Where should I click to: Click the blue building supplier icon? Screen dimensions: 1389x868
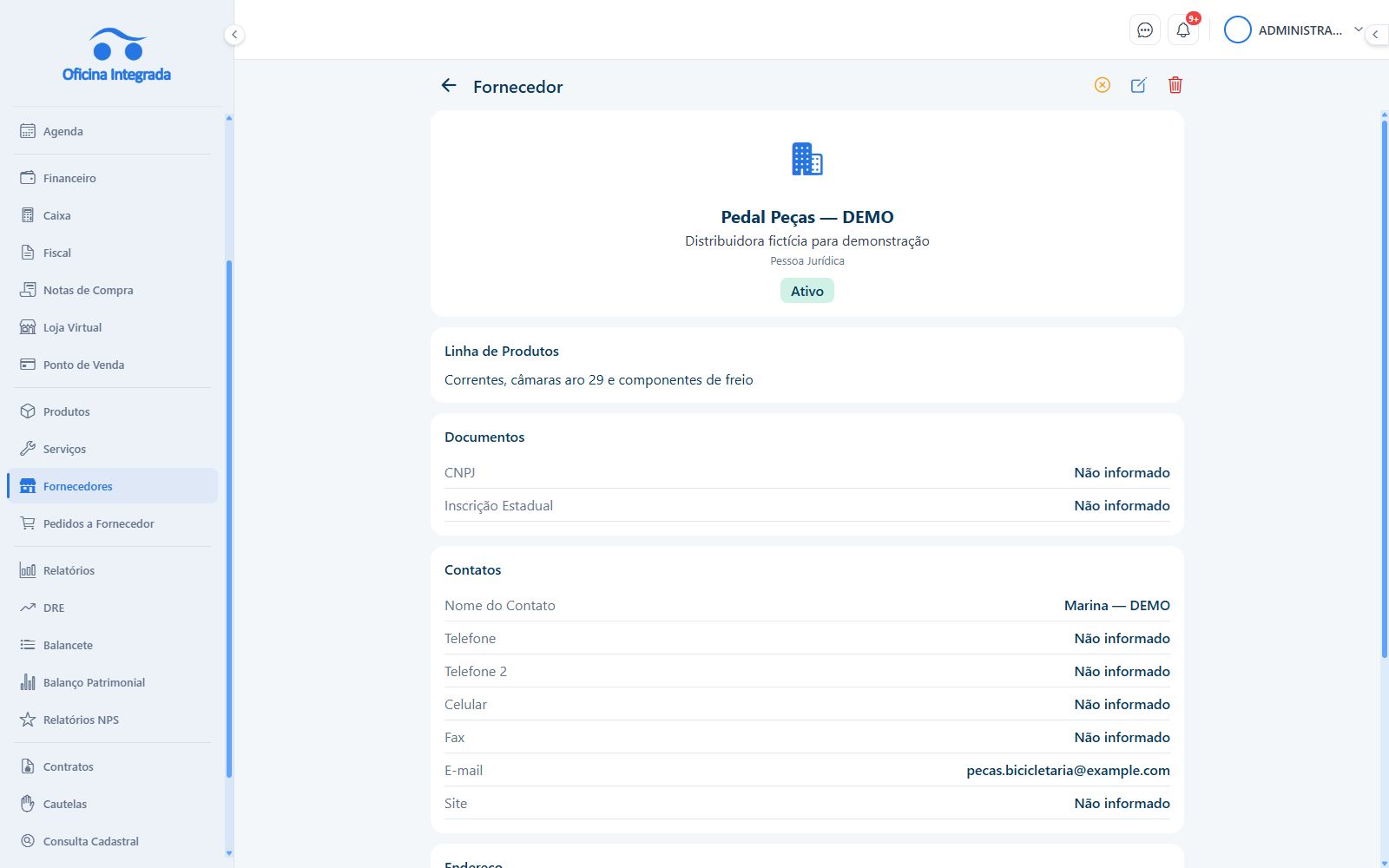pos(807,160)
